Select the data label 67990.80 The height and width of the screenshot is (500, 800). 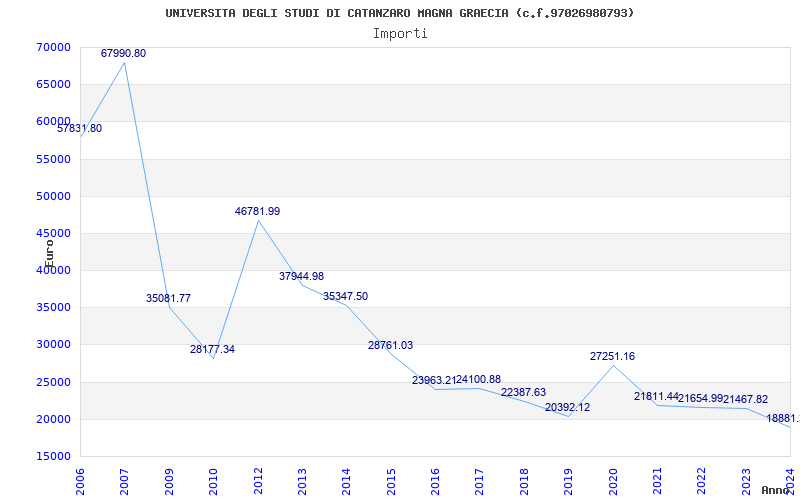pyautogui.click(x=123, y=53)
